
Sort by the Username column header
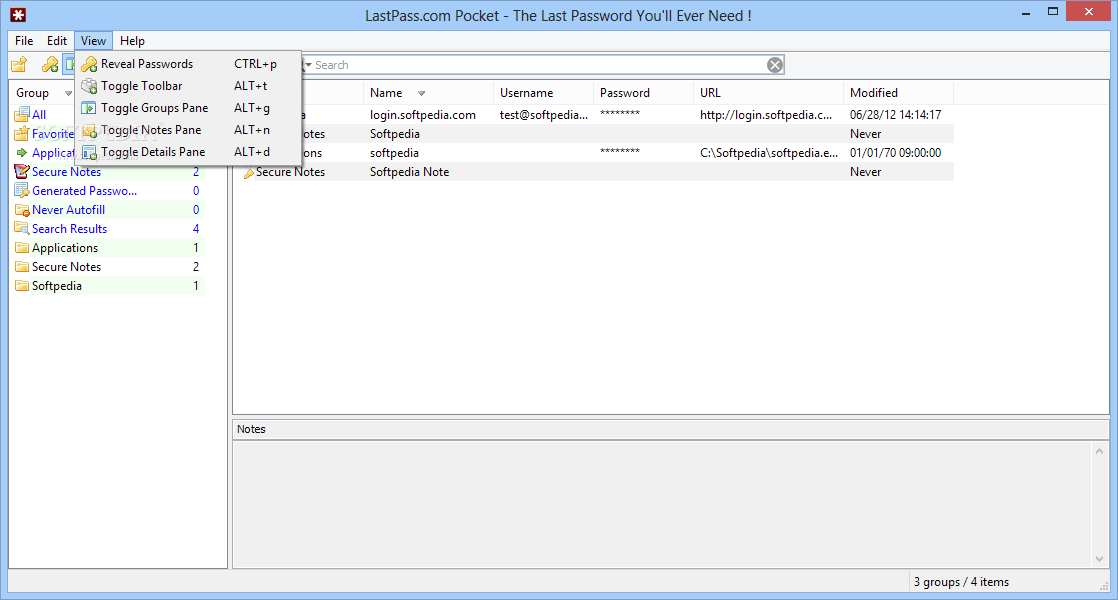543,93
